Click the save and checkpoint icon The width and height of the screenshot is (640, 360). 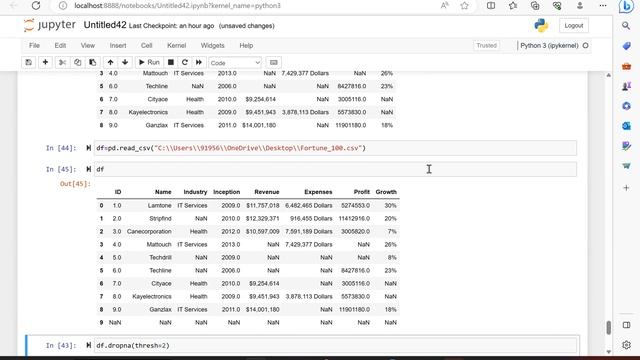[x=29, y=62]
